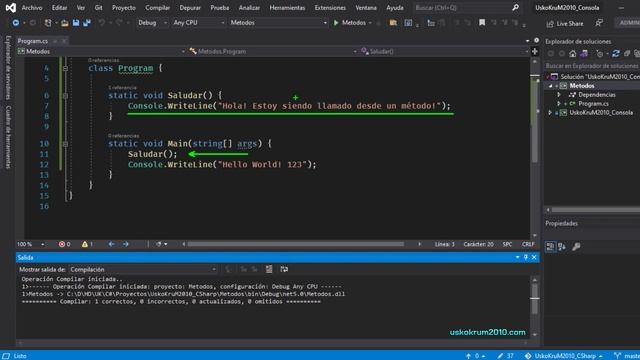Open the Editar menu
Screen dimensions: 640x360
(x=59, y=8)
